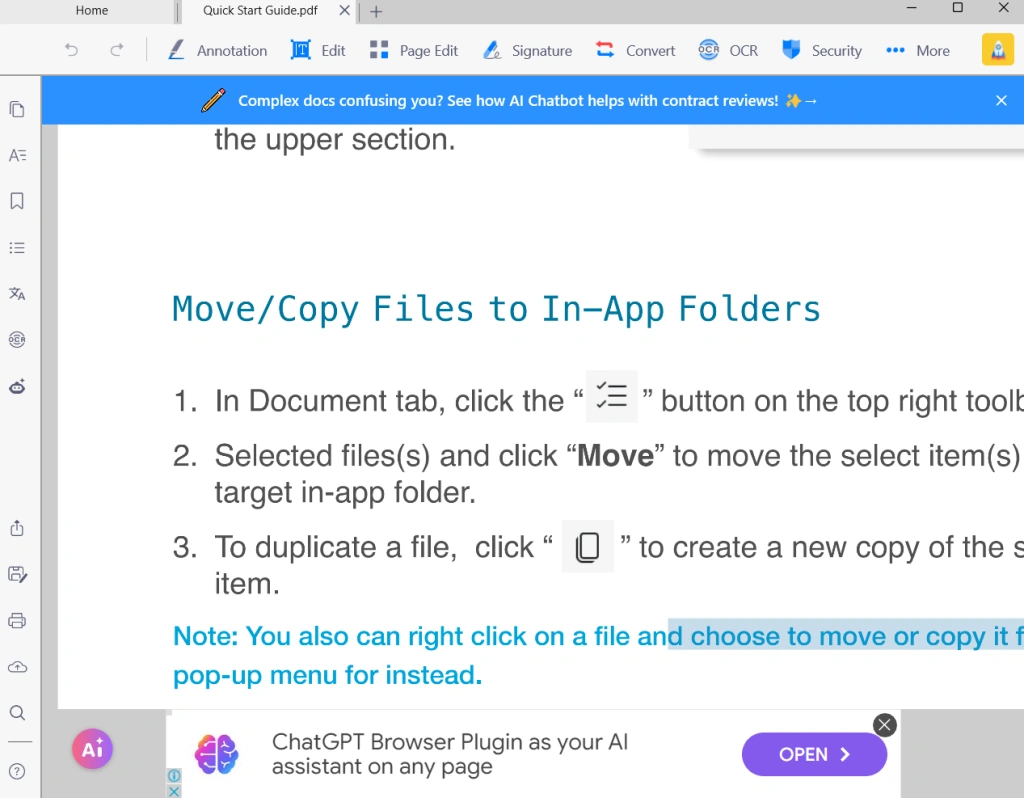Click the bold word "Move" in step 2

pos(615,456)
